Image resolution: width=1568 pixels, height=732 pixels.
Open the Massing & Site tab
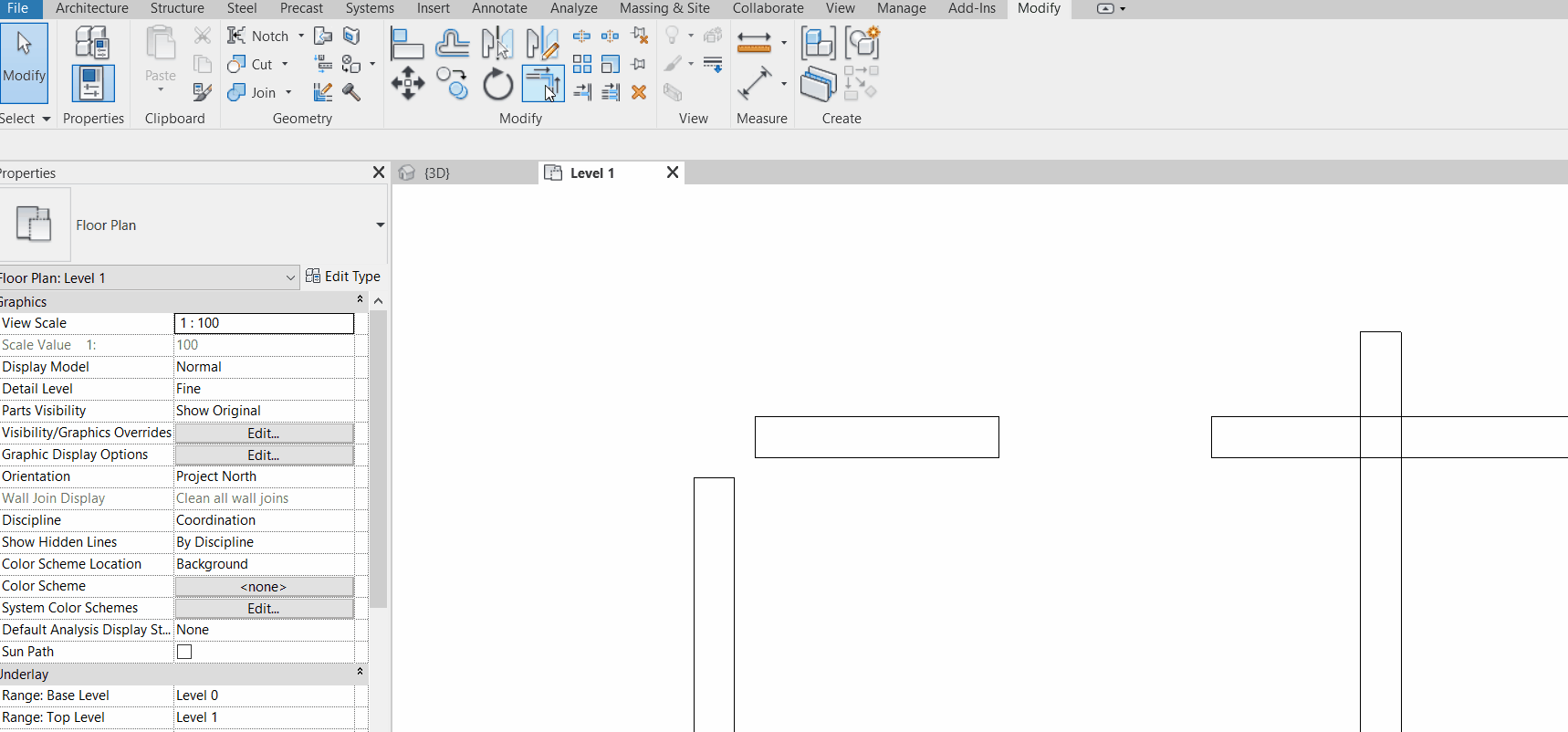(x=664, y=8)
